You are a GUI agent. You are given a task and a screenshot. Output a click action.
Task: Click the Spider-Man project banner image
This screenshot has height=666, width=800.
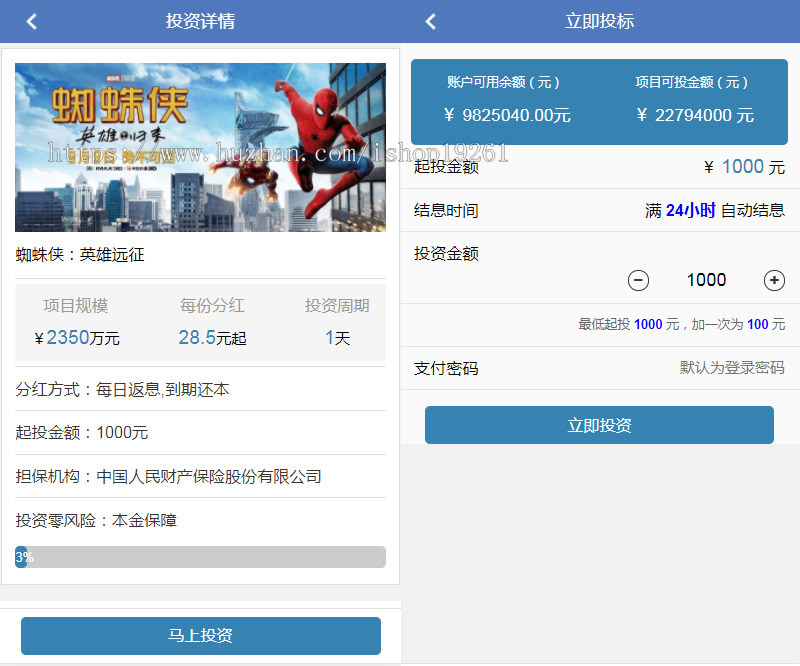[201, 147]
